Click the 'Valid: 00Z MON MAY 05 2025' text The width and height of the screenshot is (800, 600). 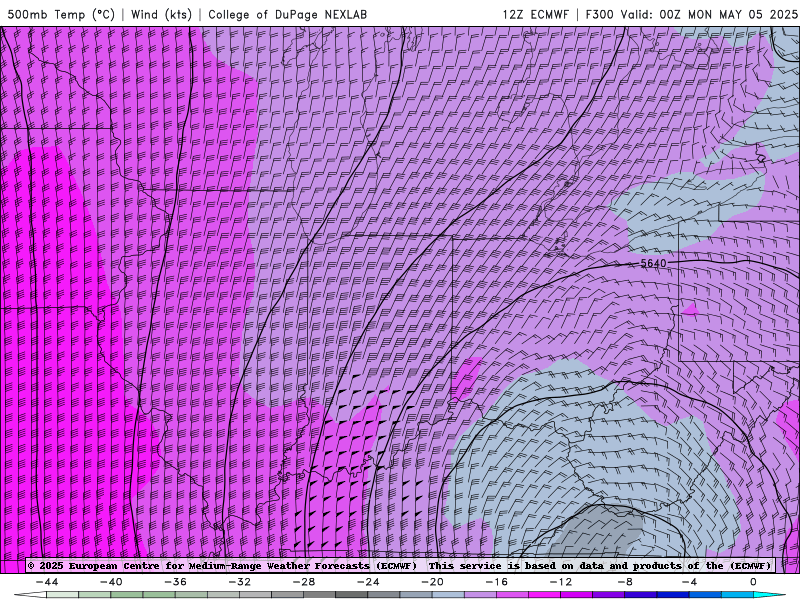709,14
